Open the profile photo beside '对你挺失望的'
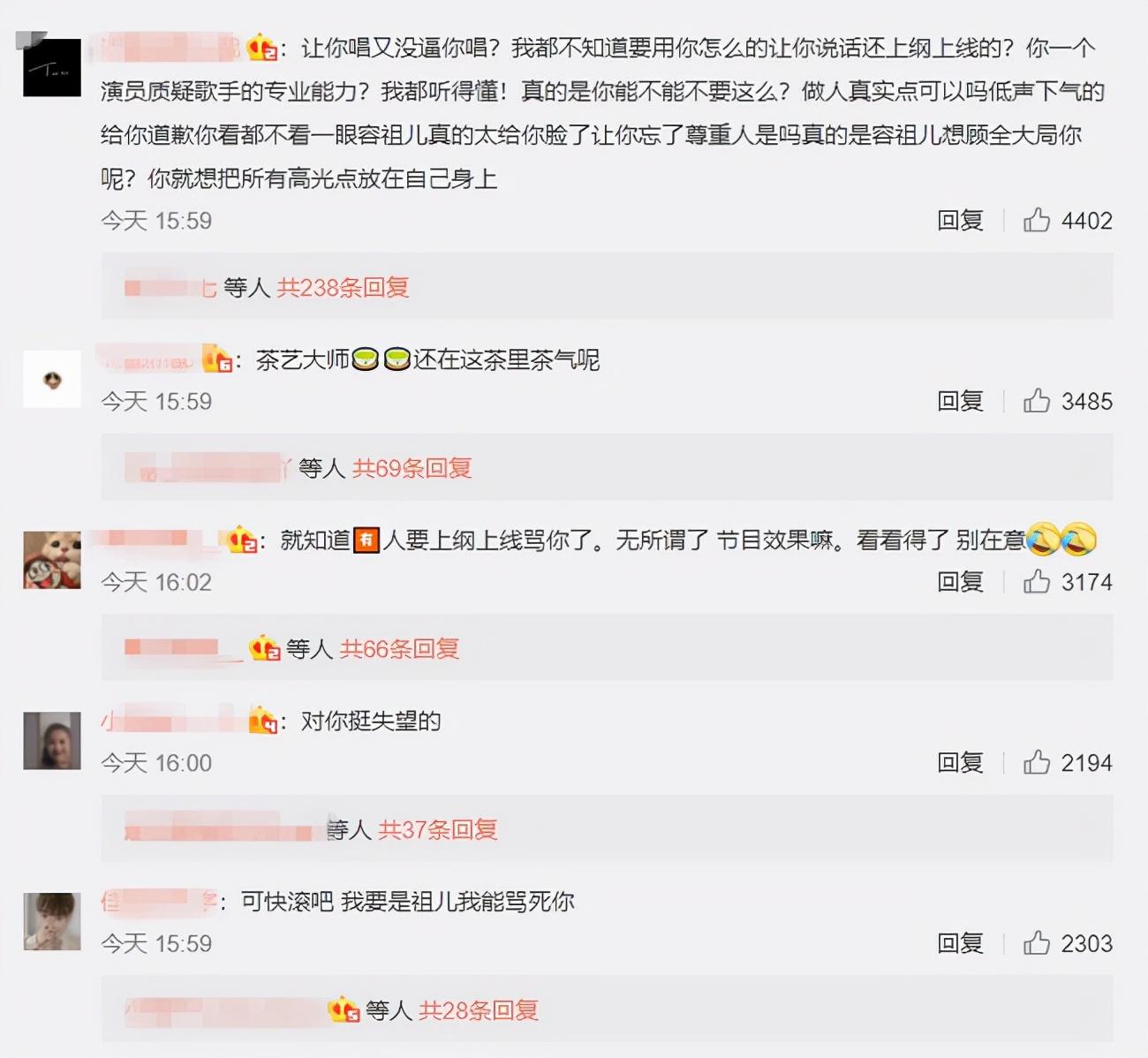The image size is (1148, 1058). tap(52, 741)
